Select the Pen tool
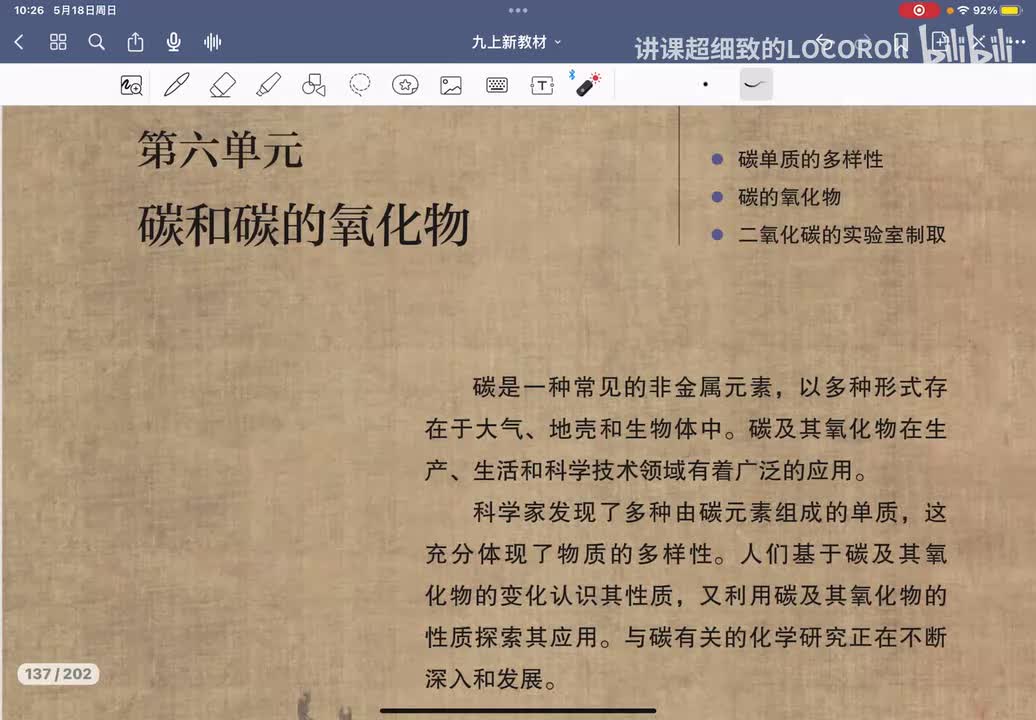Image resolution: width=1036 pixels, height=720 pixels. coord(176,85)
